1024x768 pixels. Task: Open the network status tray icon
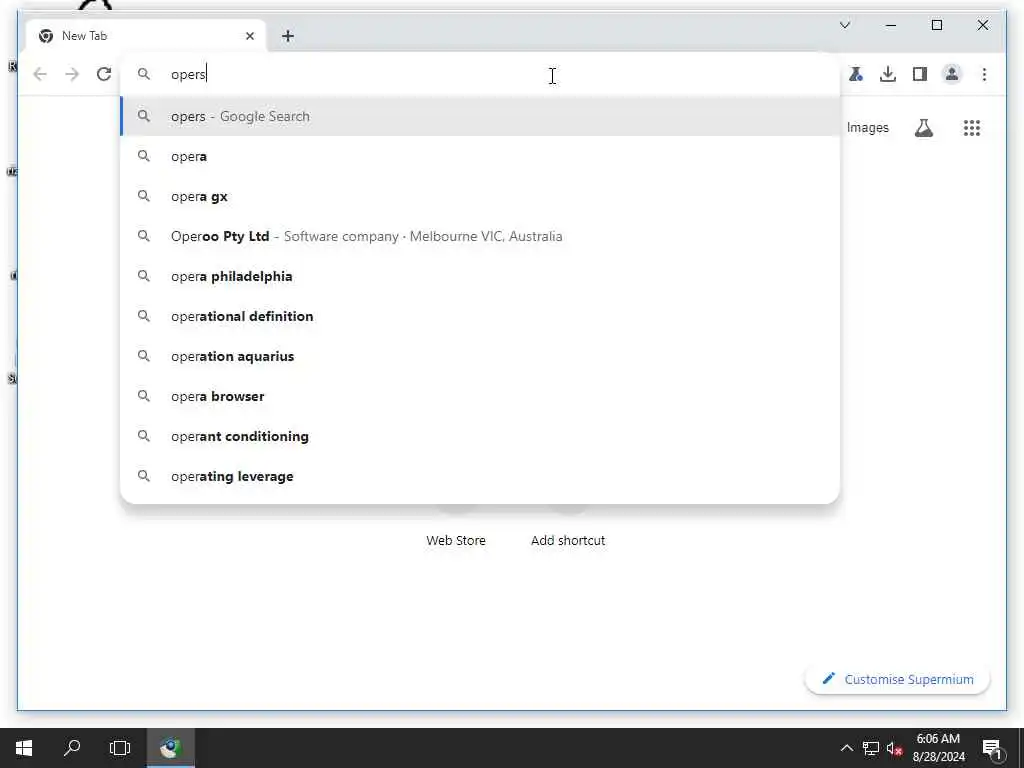871,748
